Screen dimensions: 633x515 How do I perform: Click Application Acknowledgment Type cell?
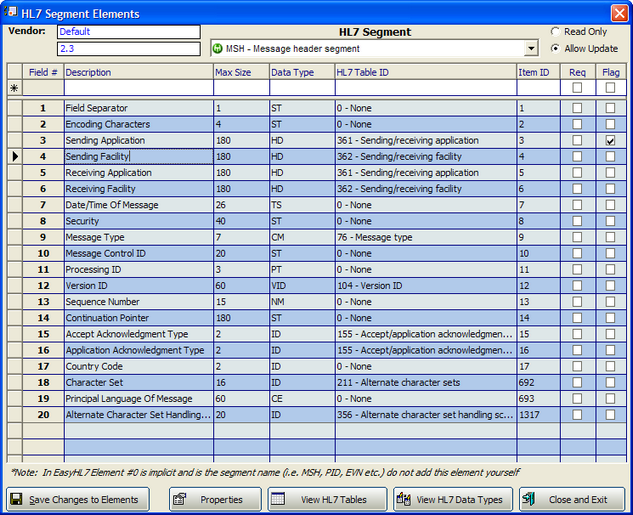coord(139,350)
